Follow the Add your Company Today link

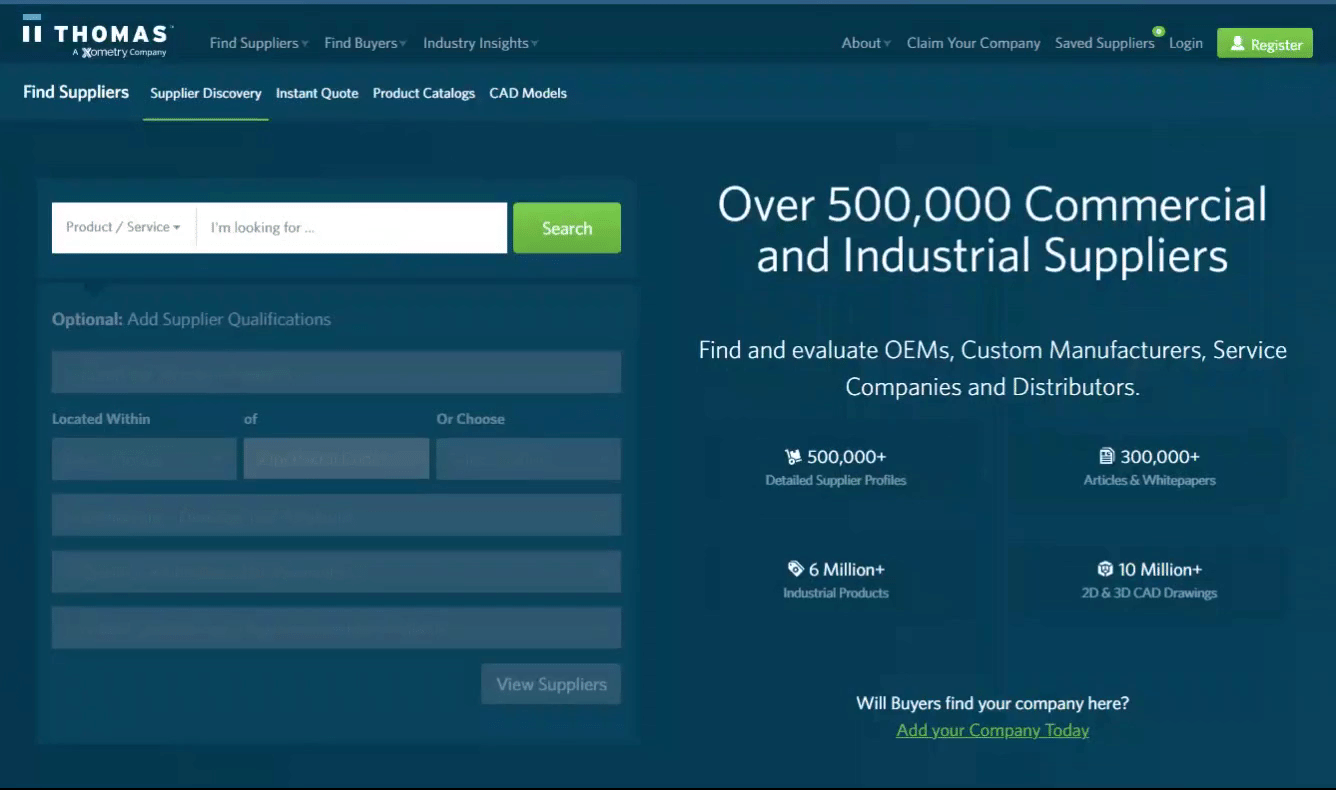(x=993, y=730)
